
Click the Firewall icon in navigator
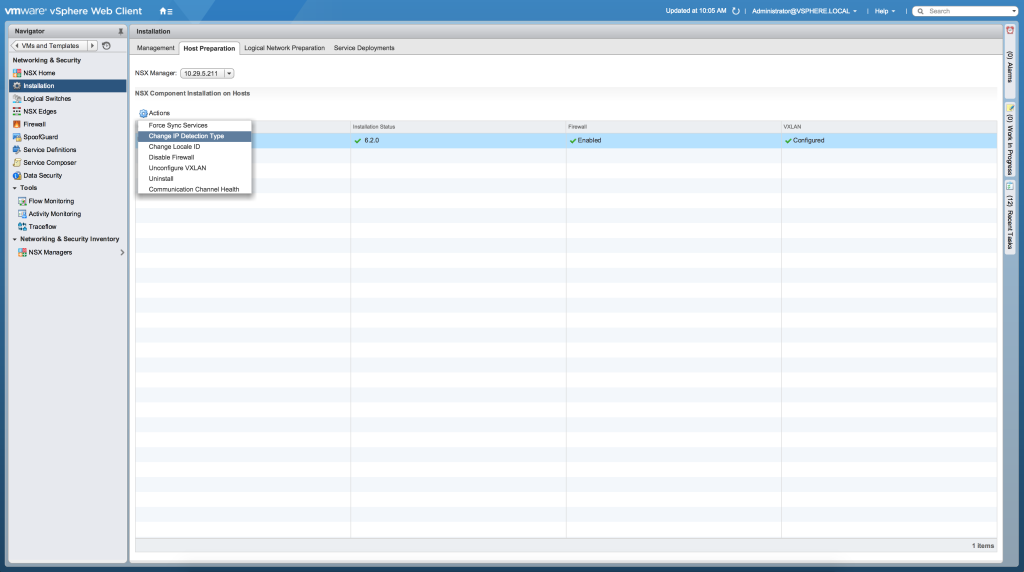click(17, 124)
